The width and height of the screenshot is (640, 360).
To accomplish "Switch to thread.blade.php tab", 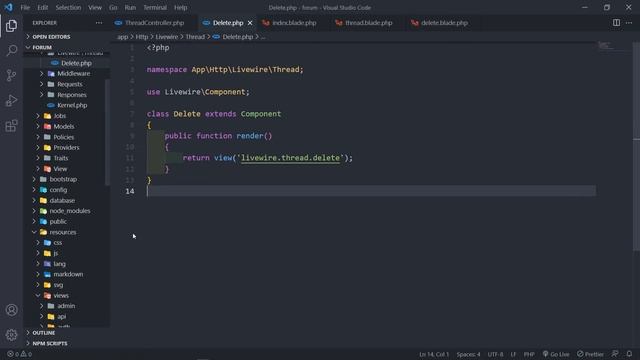I will click(x=369, y=23).
